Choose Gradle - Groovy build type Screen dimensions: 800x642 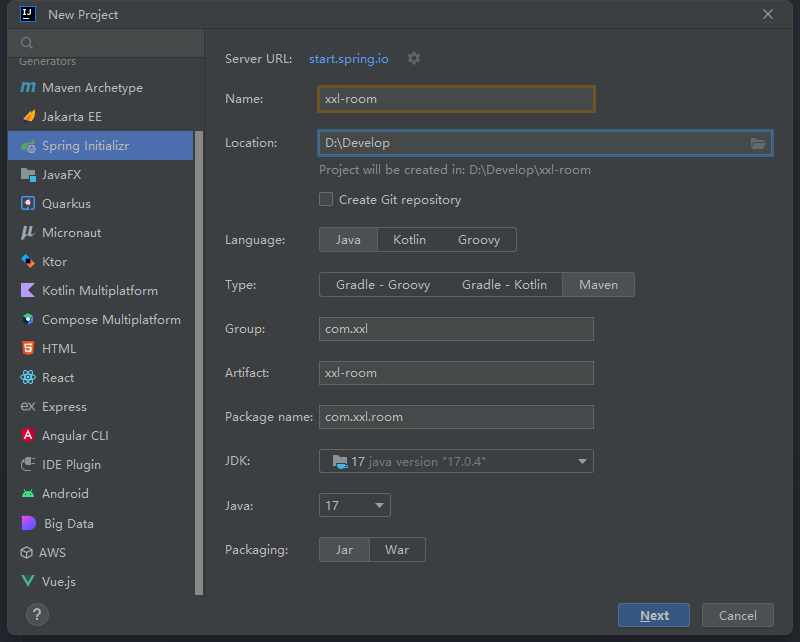(383, 284)
